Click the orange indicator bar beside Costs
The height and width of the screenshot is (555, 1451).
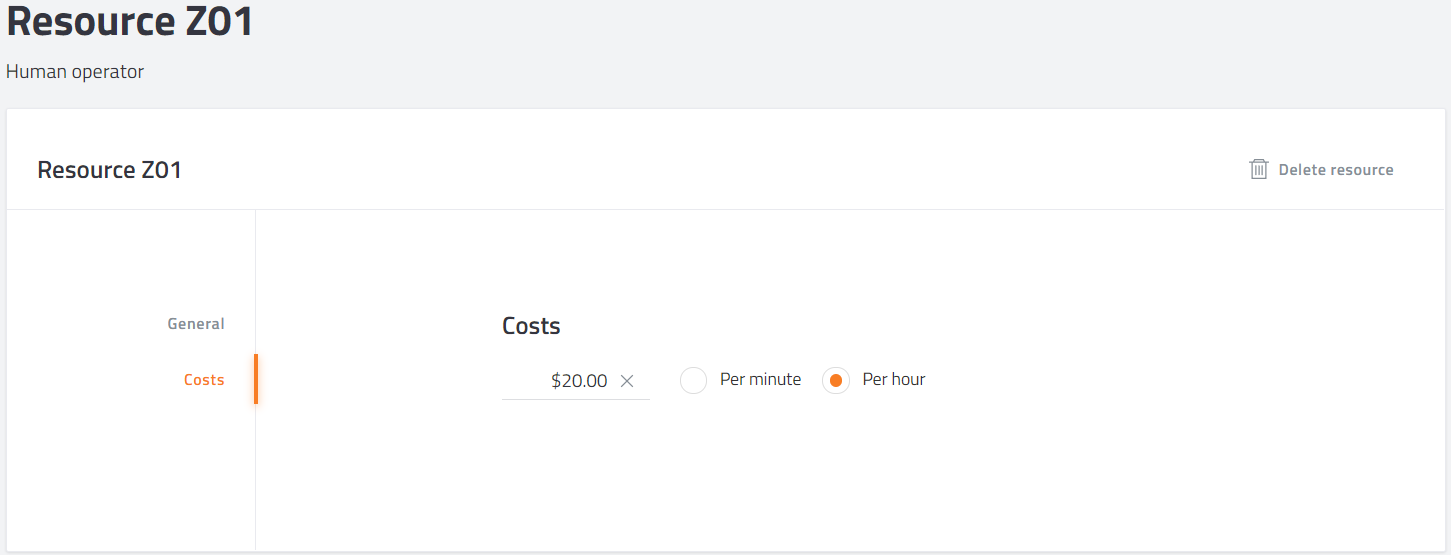(256, 379)
